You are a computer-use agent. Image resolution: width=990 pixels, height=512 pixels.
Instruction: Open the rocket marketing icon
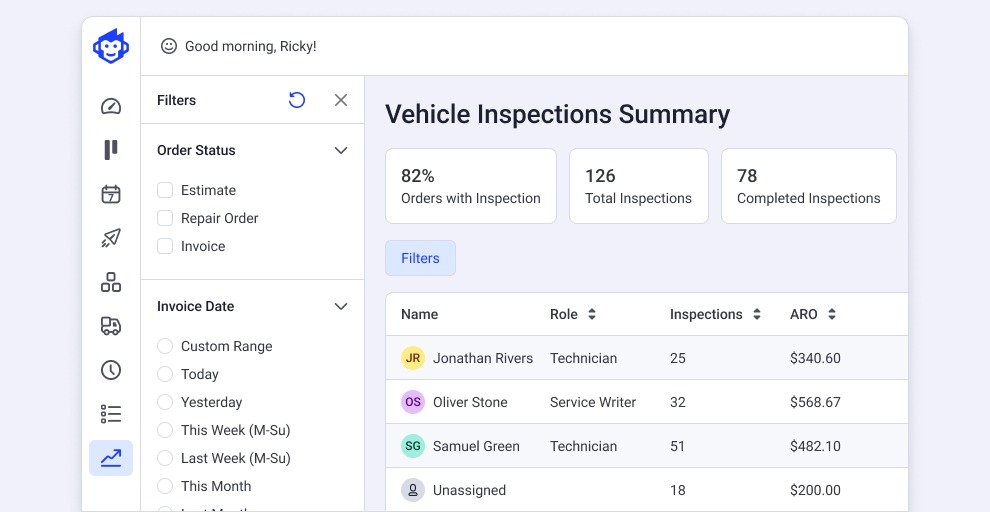pos(111,238)
